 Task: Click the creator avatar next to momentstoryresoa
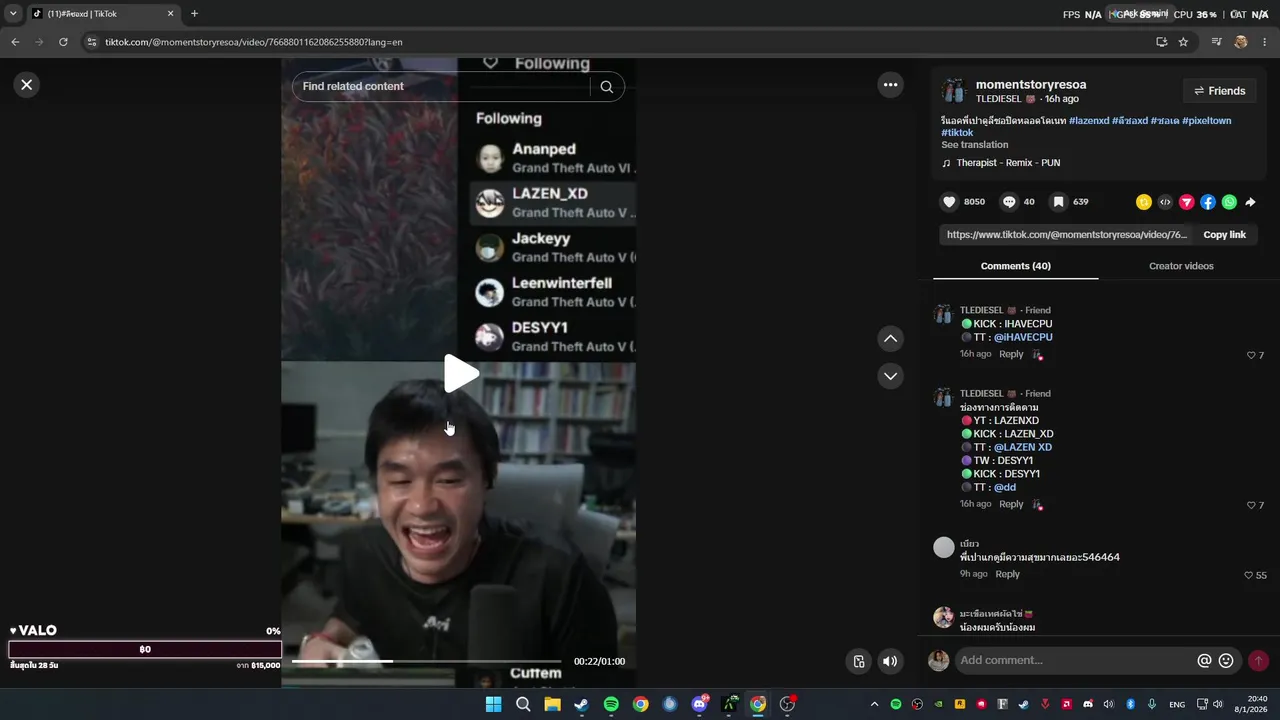(x=953, y=91)
